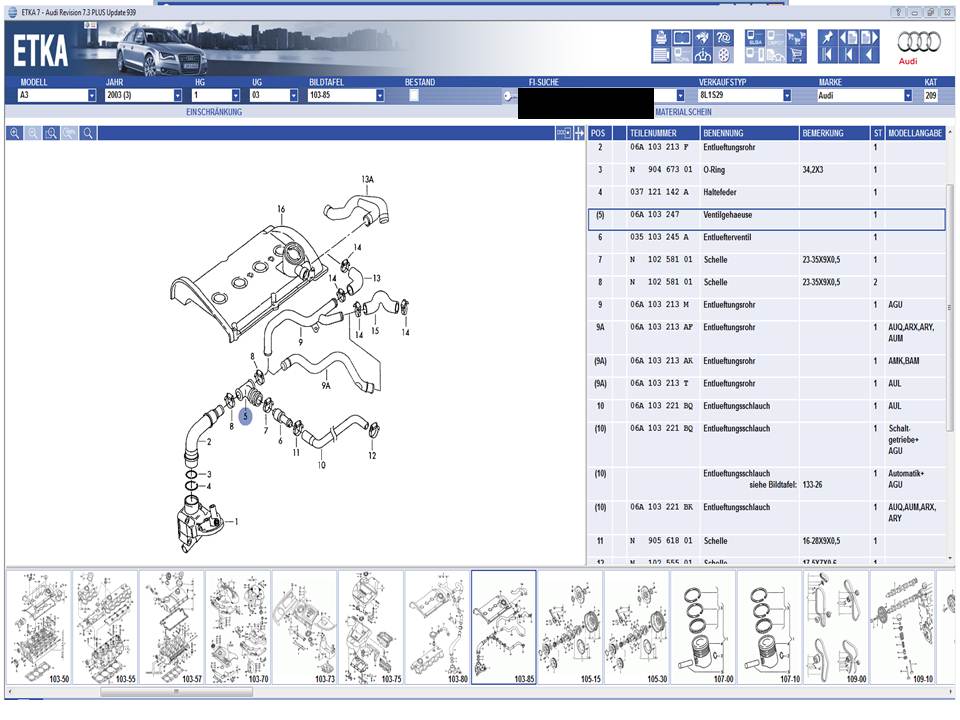
Task: Select the O-Ring row text
Action: [x=714, y=170]
